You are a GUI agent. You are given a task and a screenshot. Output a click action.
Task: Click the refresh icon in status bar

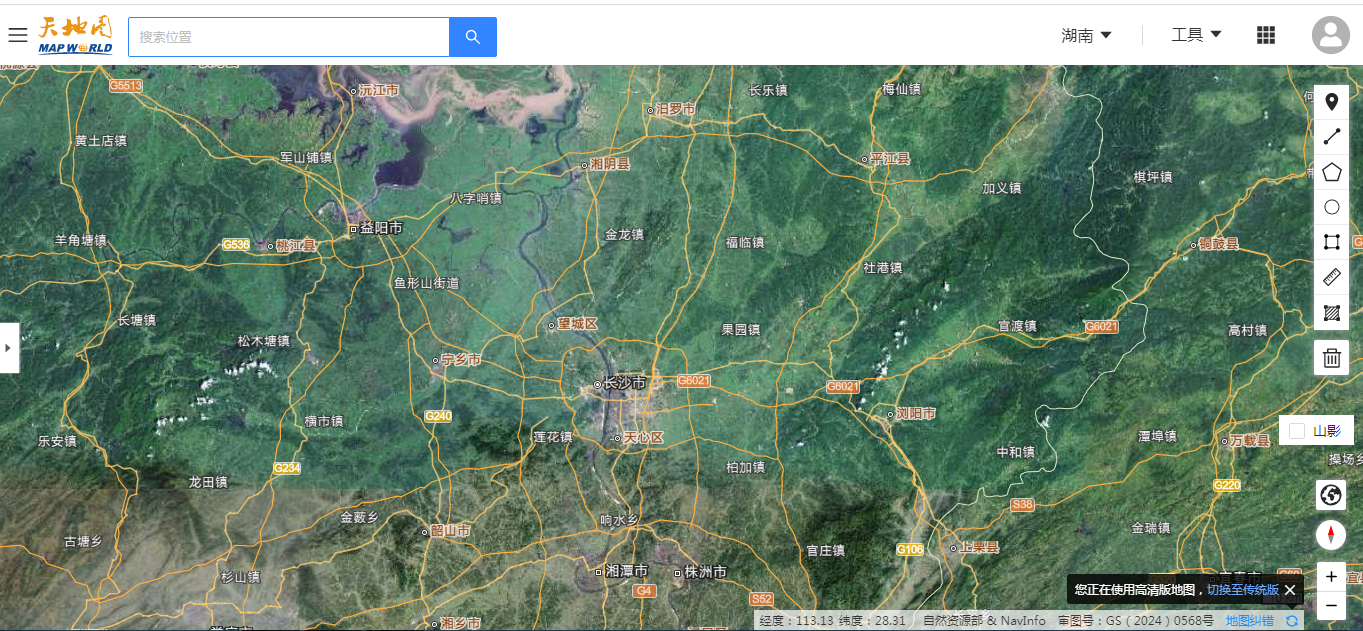point(1292,621)
